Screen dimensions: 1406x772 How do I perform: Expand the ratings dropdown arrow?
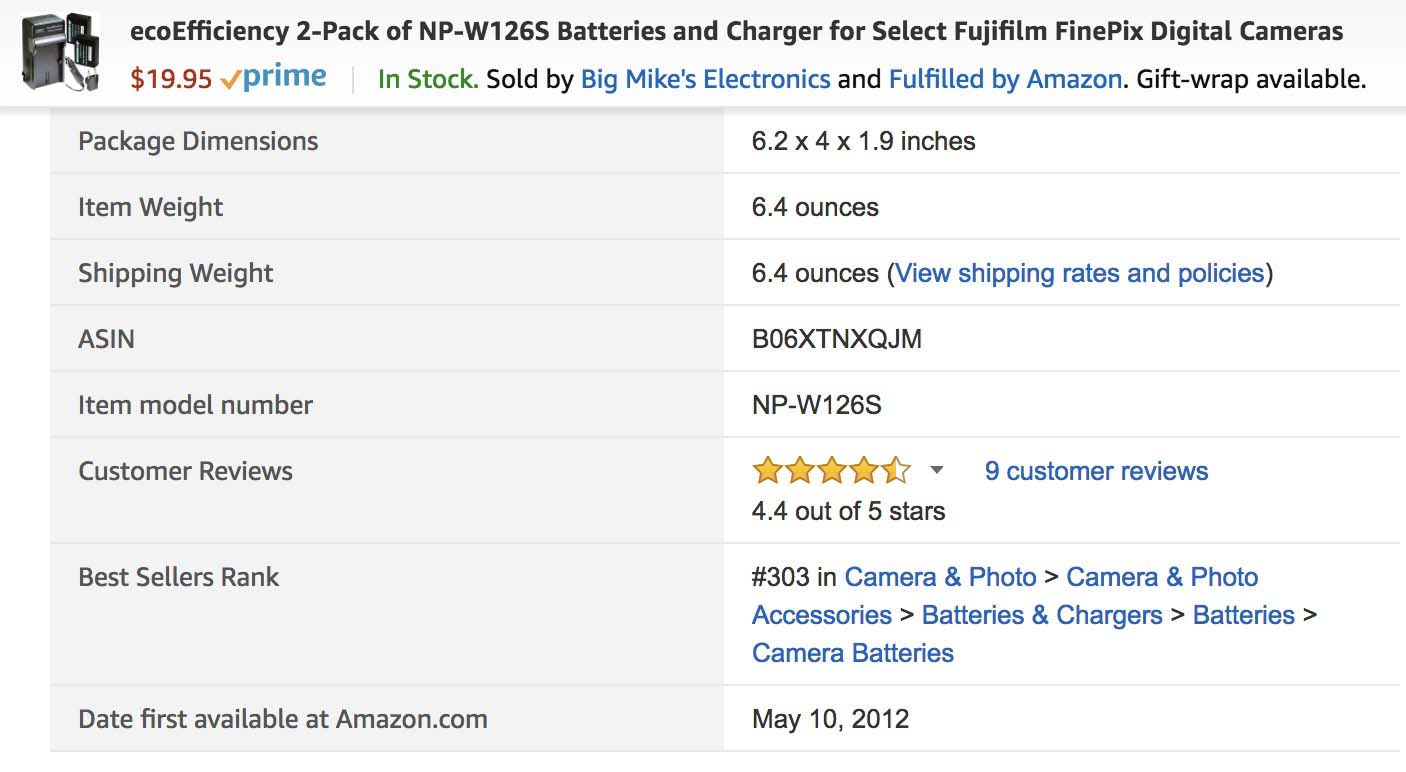[936, 470]
